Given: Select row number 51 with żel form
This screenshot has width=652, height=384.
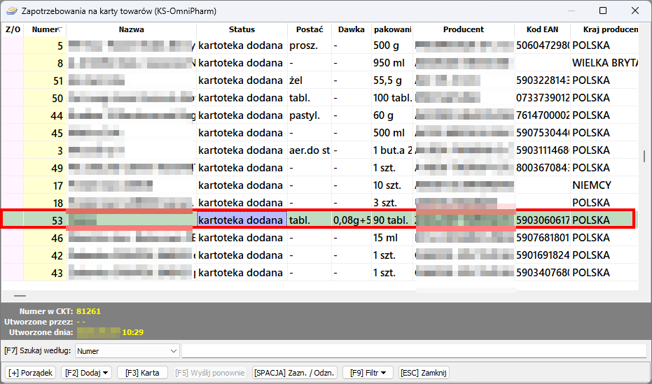Looking at the screenshot, I should click(320, 80).
